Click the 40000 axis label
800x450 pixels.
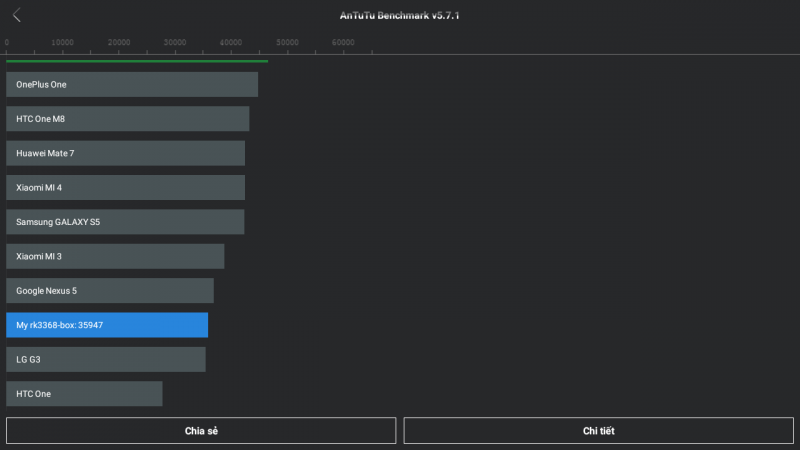point(231,42)
